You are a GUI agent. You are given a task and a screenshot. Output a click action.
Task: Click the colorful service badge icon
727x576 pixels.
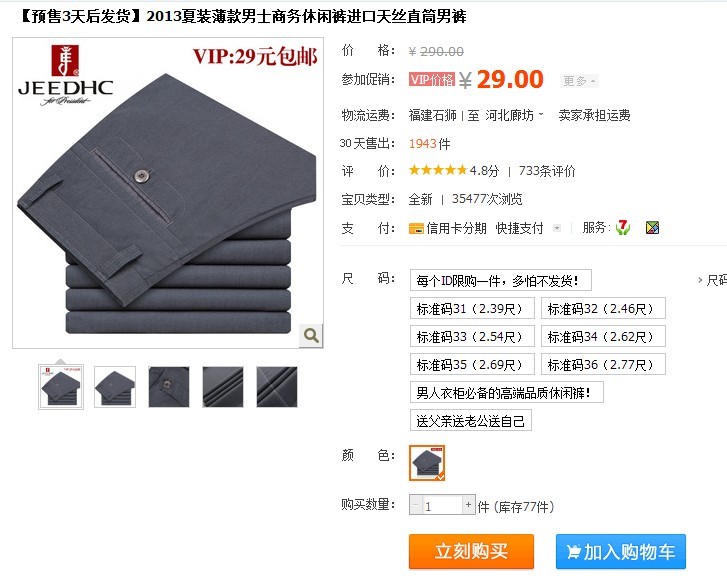[x=652, y=227]
